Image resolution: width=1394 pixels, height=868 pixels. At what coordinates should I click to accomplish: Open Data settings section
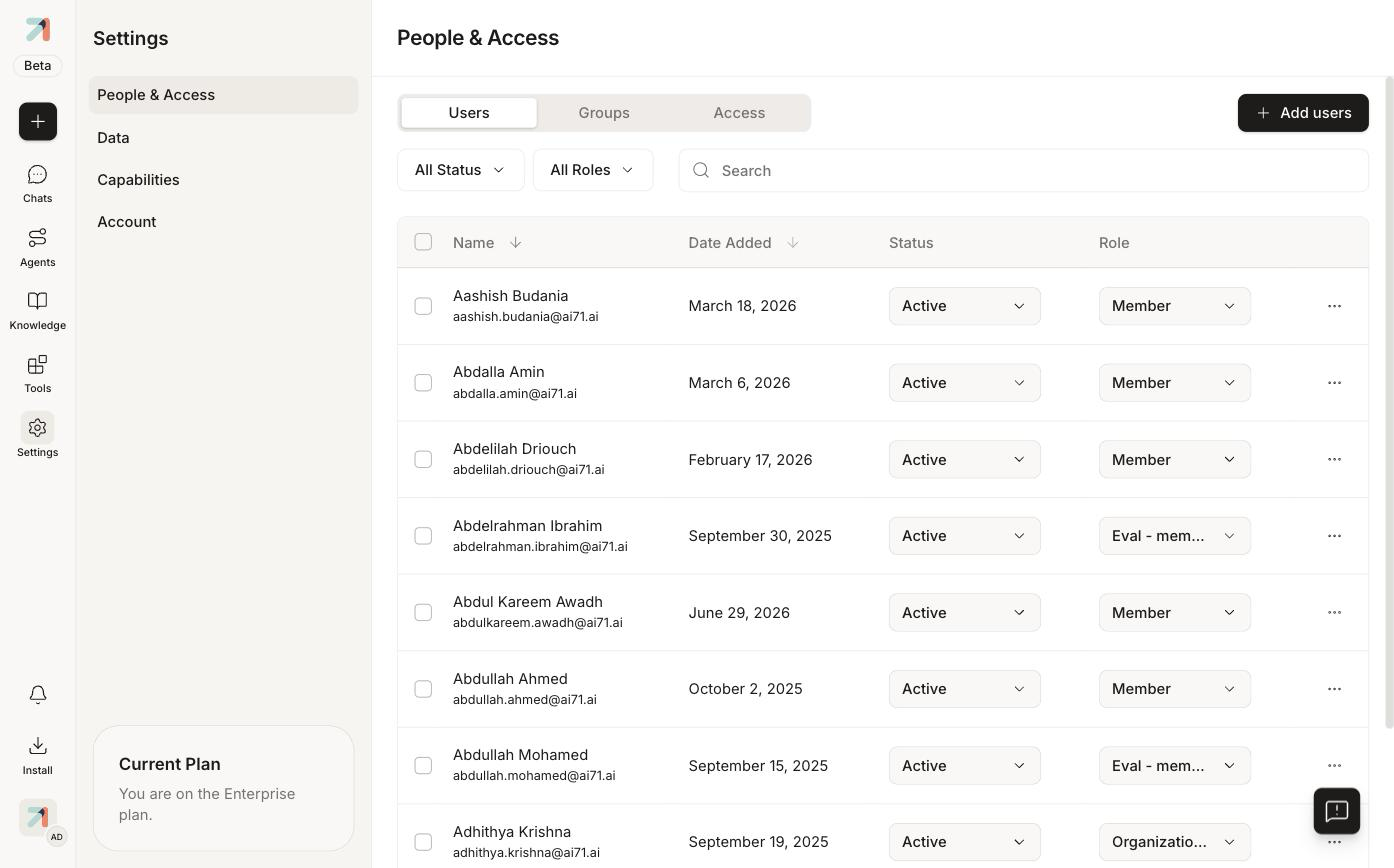(x=223, y=138)
